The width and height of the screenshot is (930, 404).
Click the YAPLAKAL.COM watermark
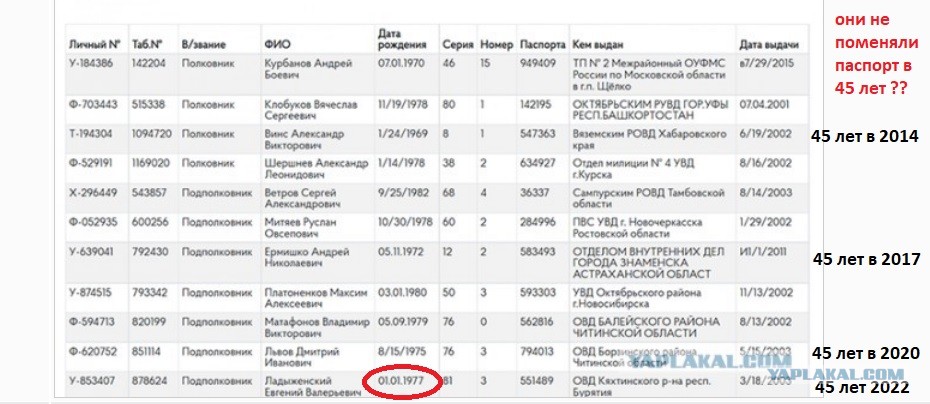coord(836,373)
